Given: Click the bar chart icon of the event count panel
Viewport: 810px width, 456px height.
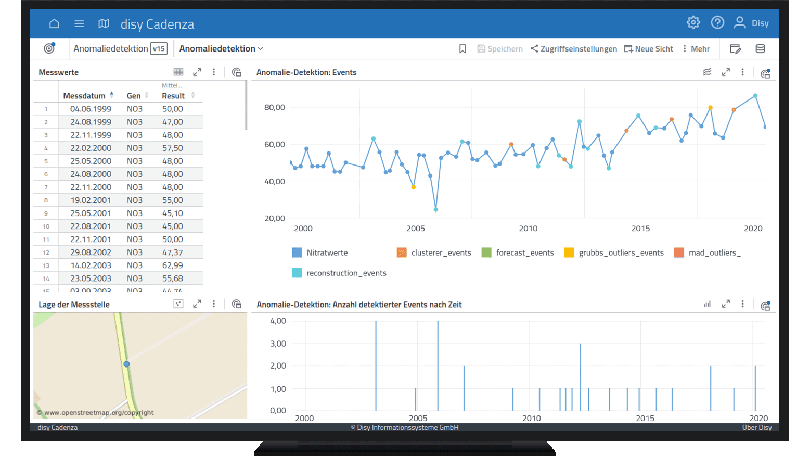Looking at the screenshot, I should (x=707, y=304).
